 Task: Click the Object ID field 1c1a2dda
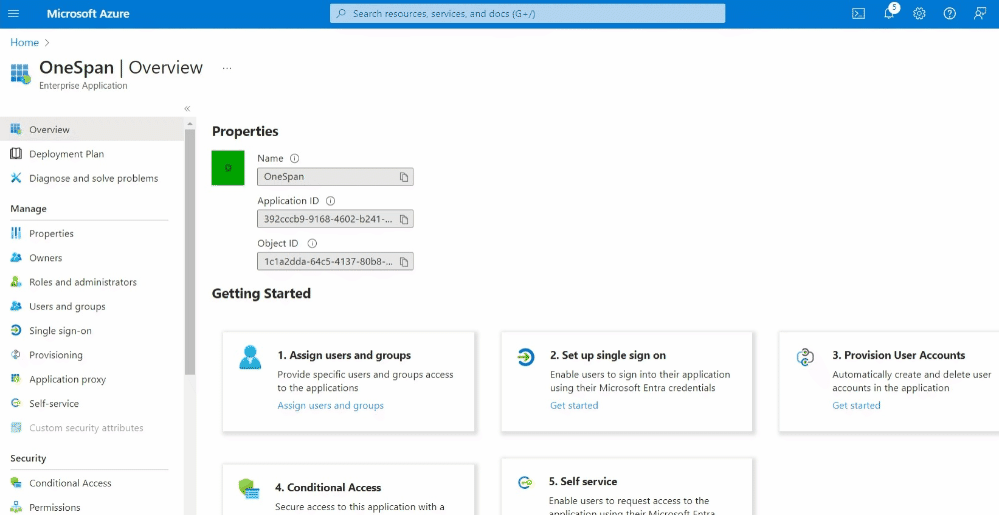click(335, 261)
